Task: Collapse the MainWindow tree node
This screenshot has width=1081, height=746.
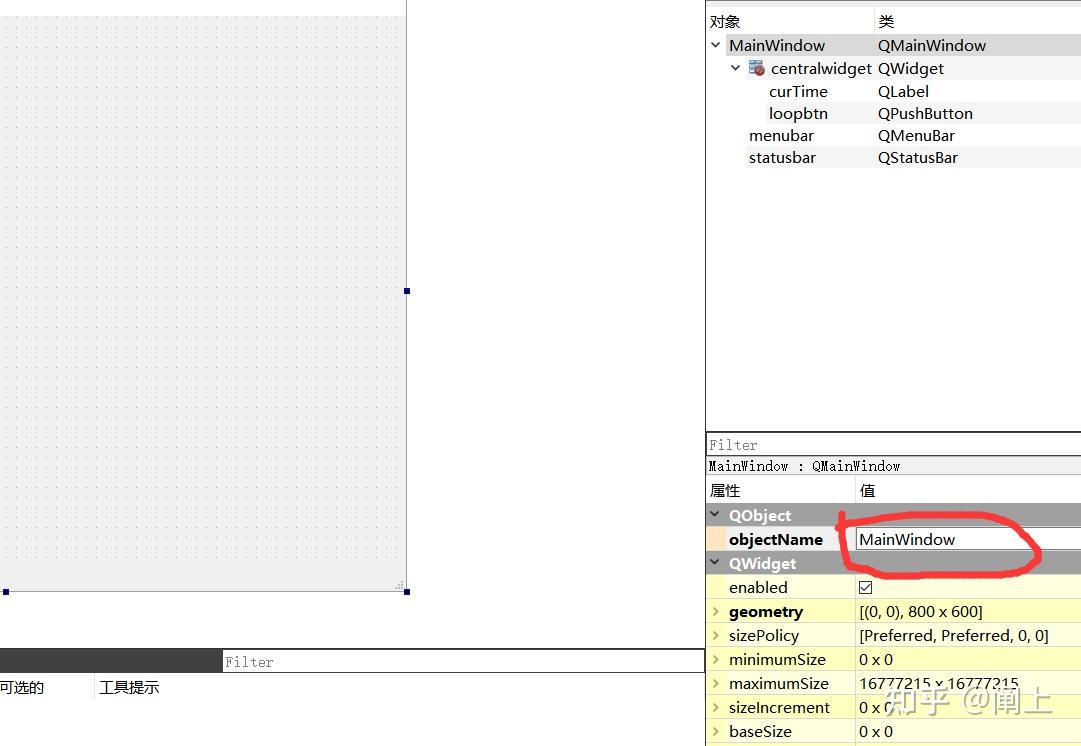Action: point(716,44)
